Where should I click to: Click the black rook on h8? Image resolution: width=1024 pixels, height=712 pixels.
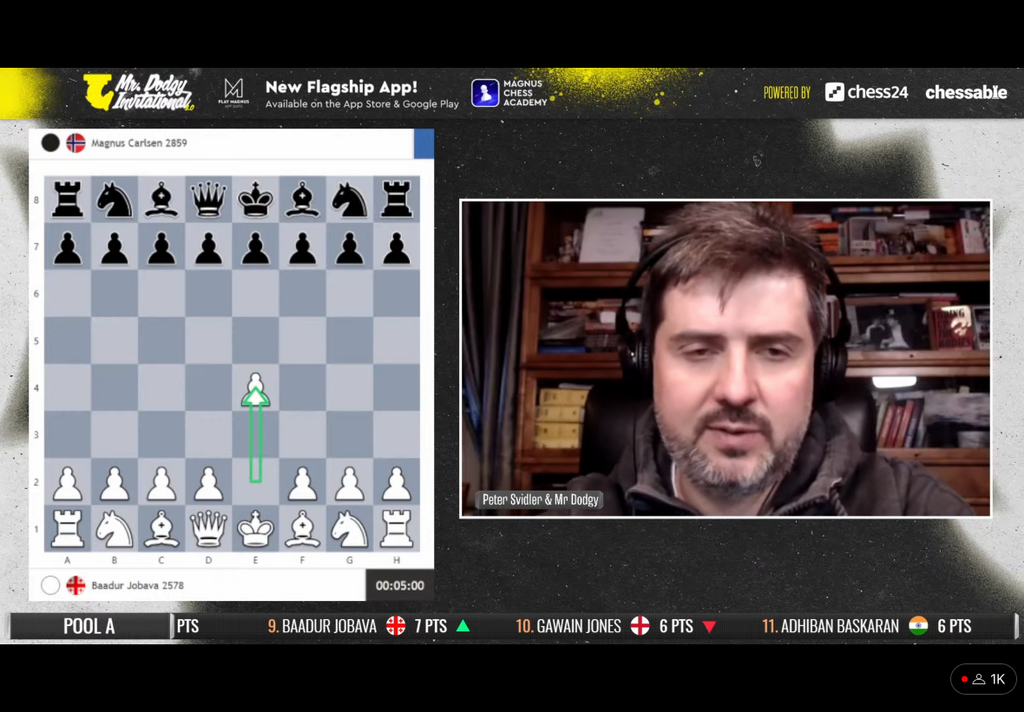coord(396,199)
